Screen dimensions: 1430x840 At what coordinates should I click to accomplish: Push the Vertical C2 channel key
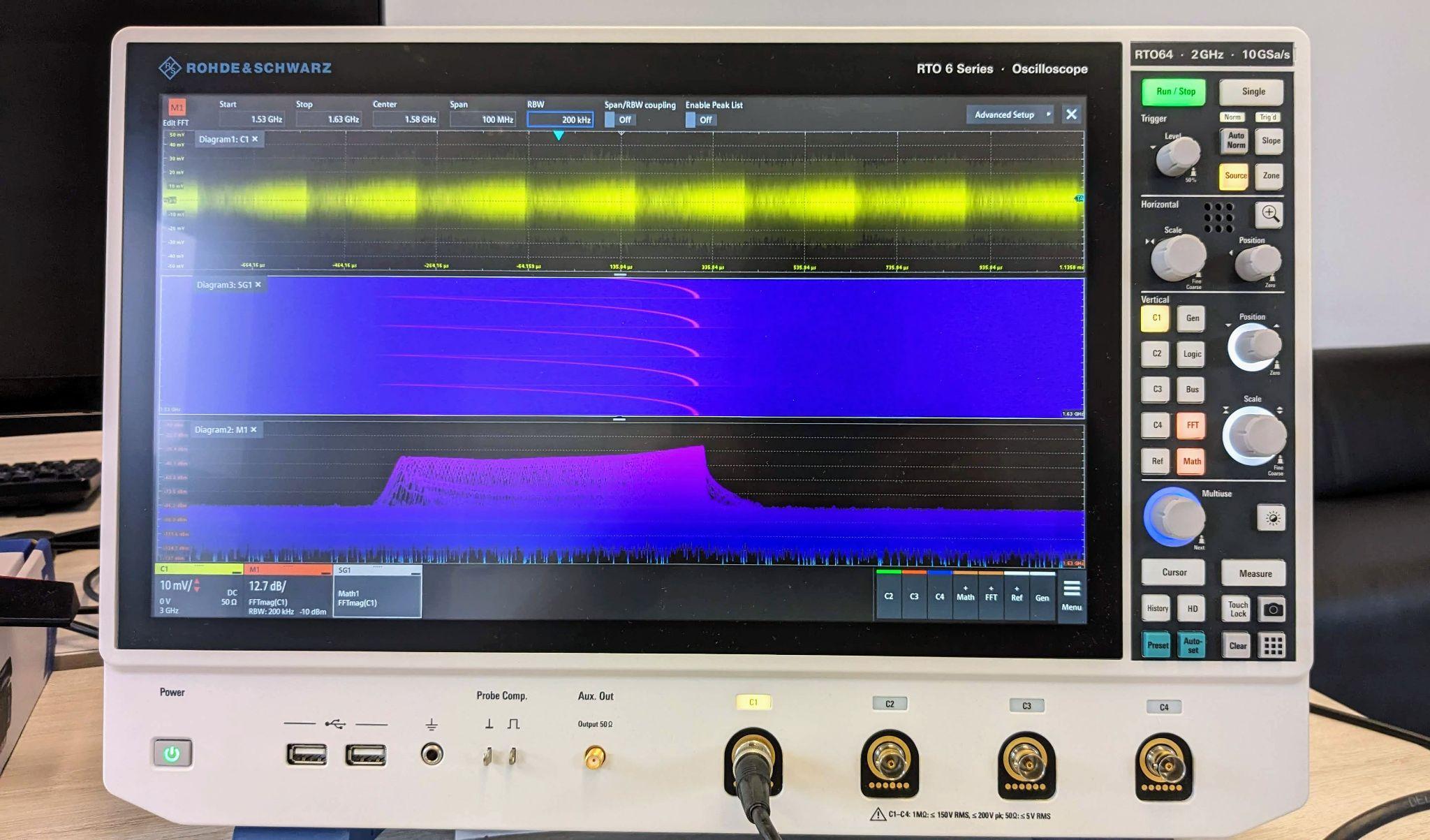pos(1156,354)
